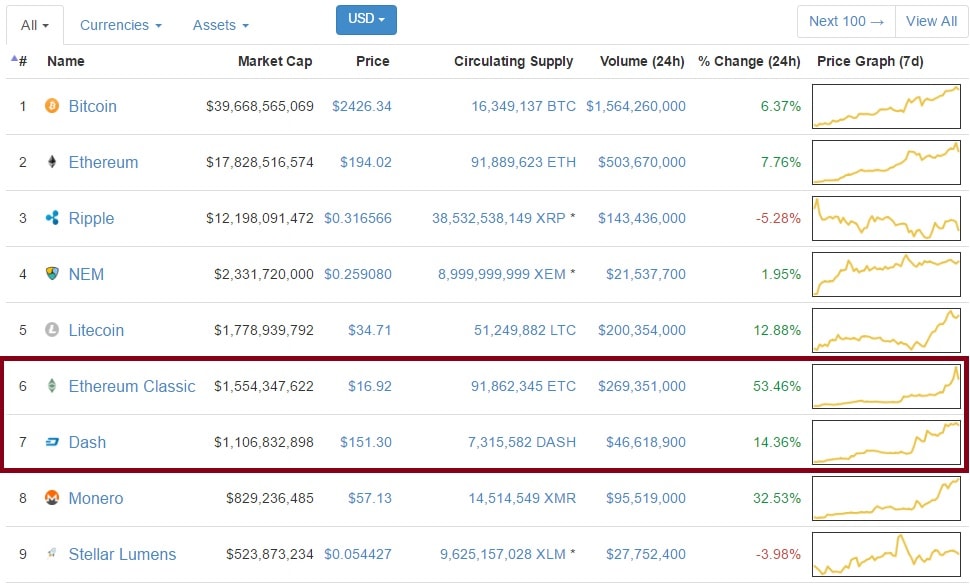Click Monero's 24h volume link
970x586 pixels.
click(642, 498)
